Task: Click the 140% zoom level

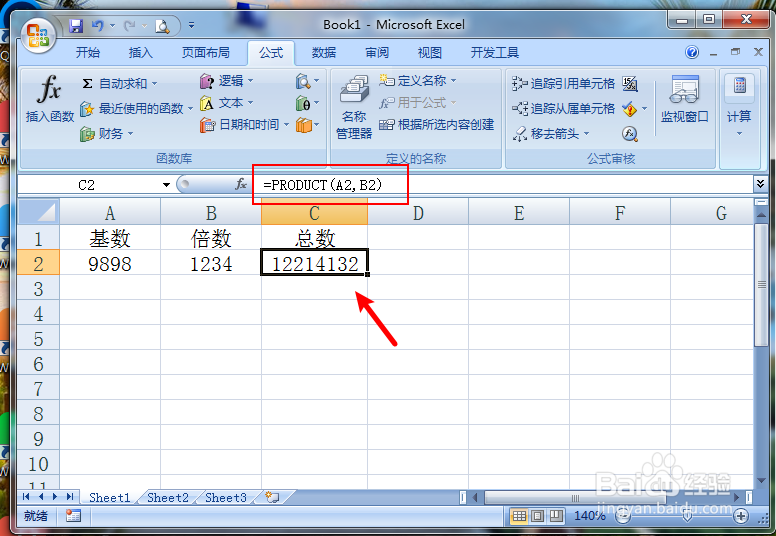Action: (x=589, y=516)
